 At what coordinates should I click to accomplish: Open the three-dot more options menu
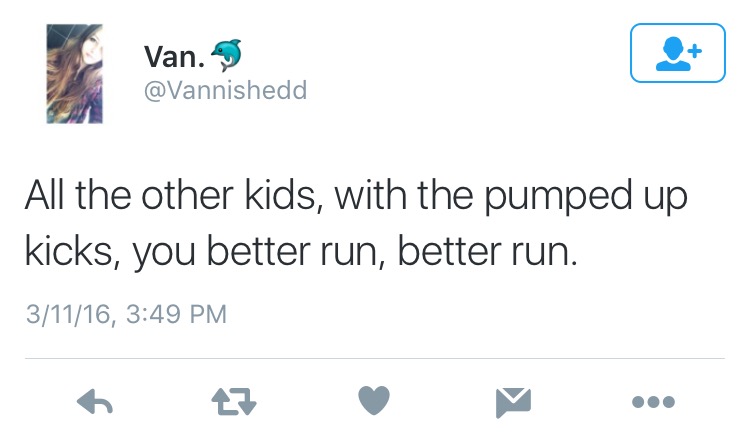654,402
